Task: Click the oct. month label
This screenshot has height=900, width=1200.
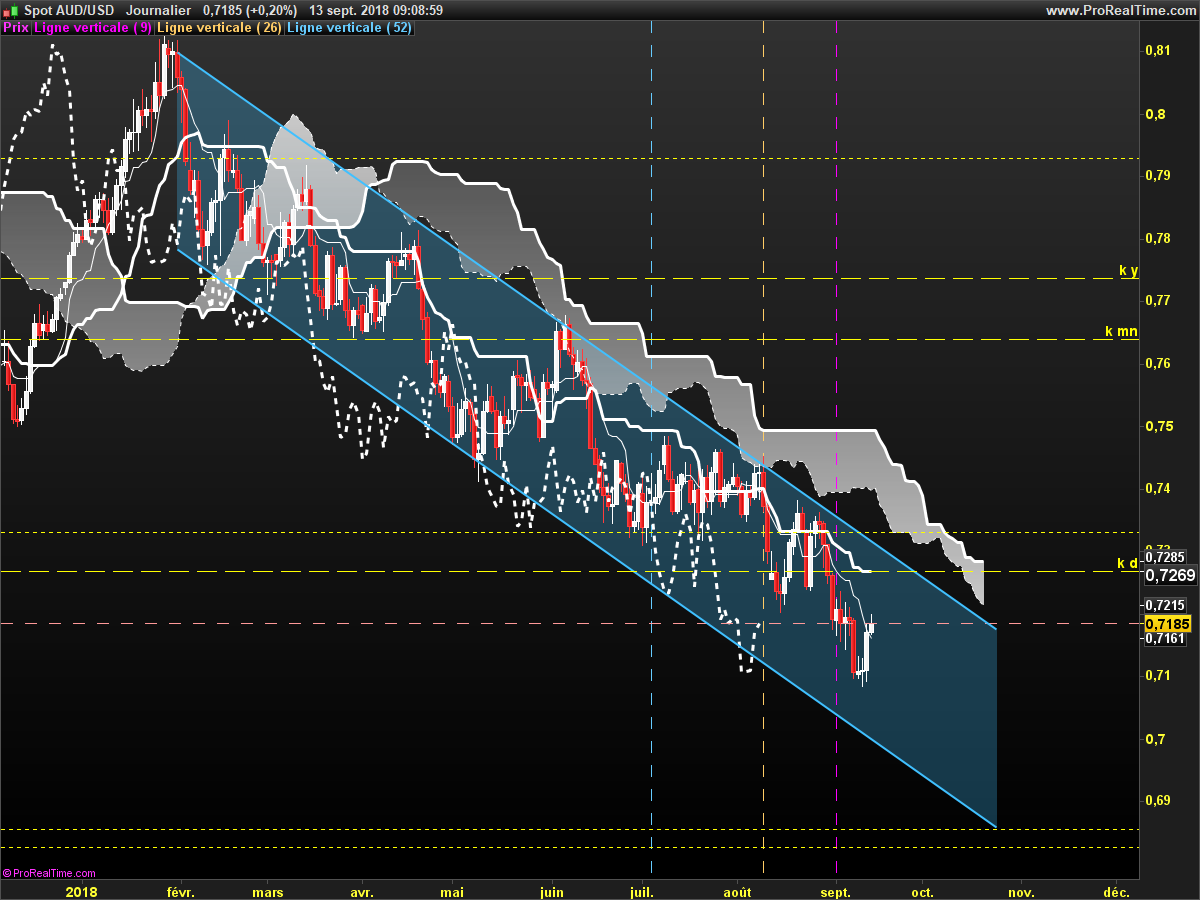Action: click(923, 892)
